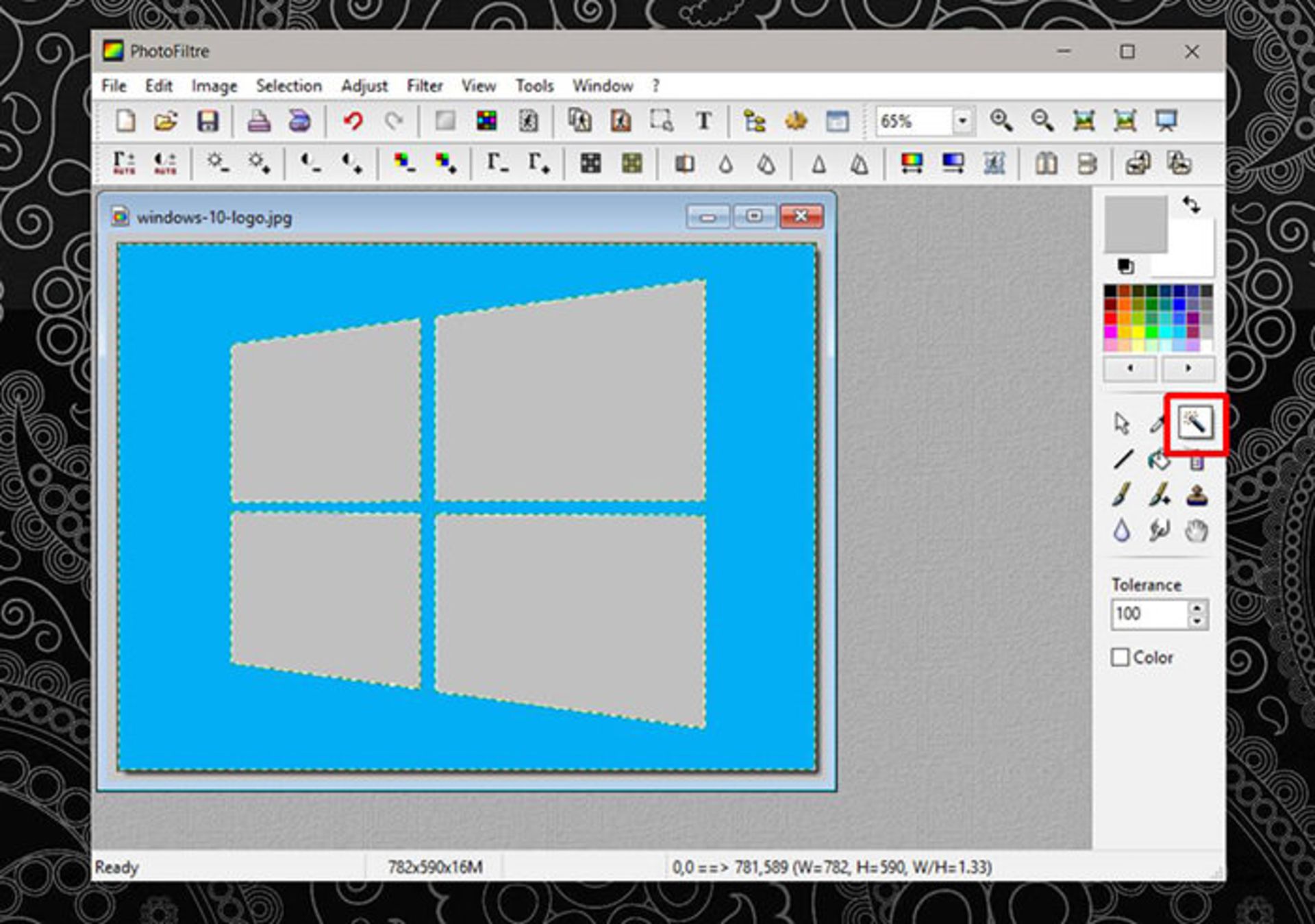The height and width of the screenshot is (924, 1315).
Task: Increase contrast icon
Action: point(352,163)
